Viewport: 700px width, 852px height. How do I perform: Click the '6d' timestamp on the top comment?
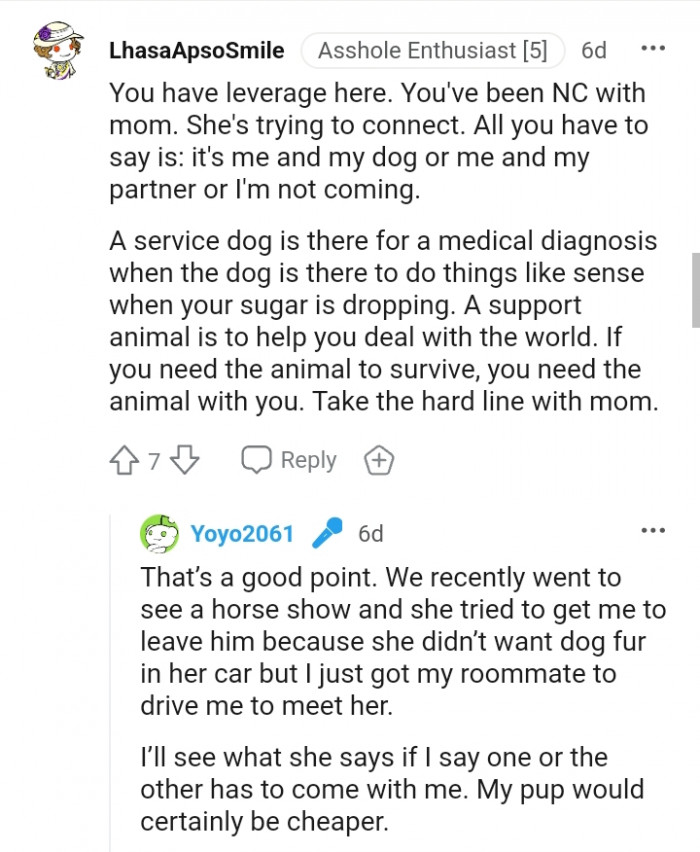[594, 50]
